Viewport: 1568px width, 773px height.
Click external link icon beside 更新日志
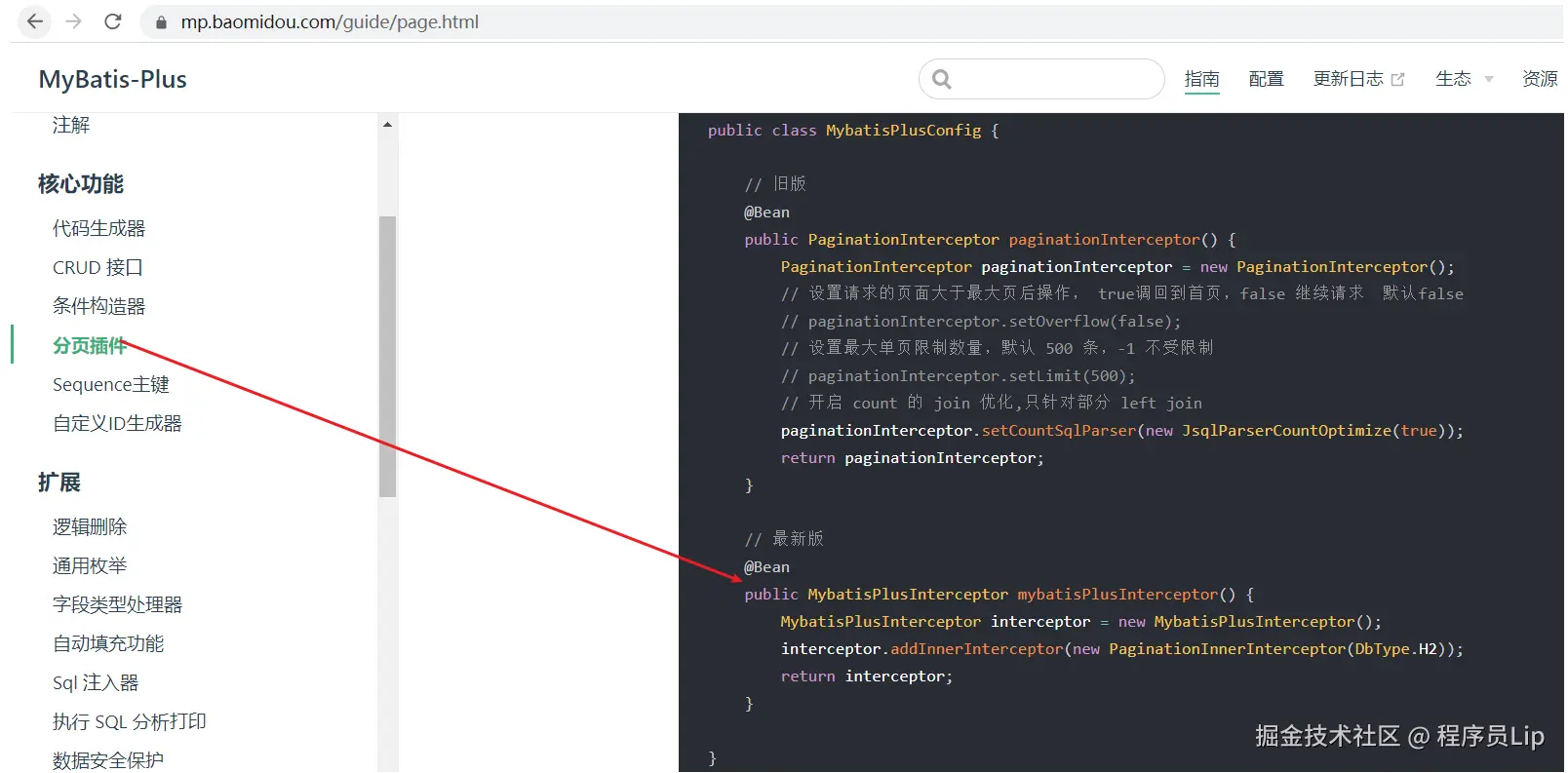coord(1397,80)
